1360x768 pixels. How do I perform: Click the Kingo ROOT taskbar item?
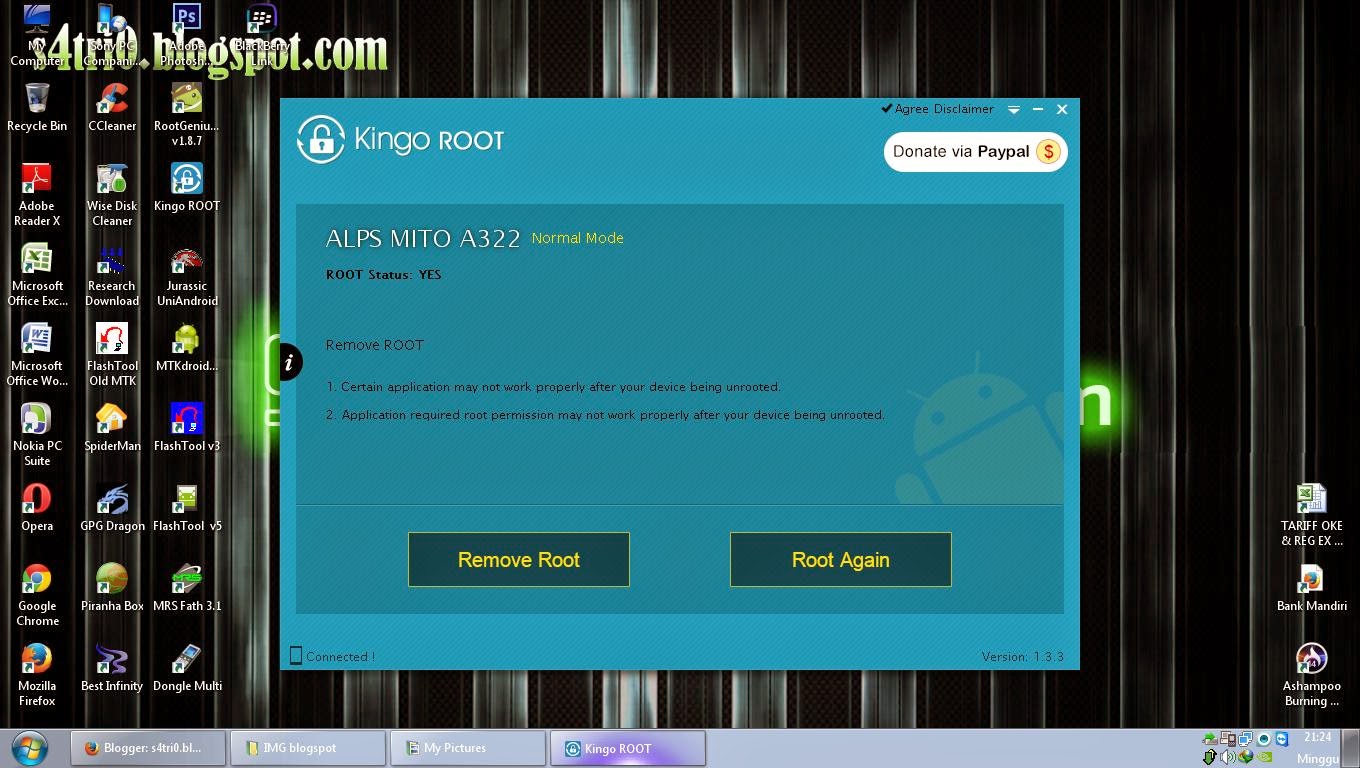pyautogui.click(x=628, y=748)
